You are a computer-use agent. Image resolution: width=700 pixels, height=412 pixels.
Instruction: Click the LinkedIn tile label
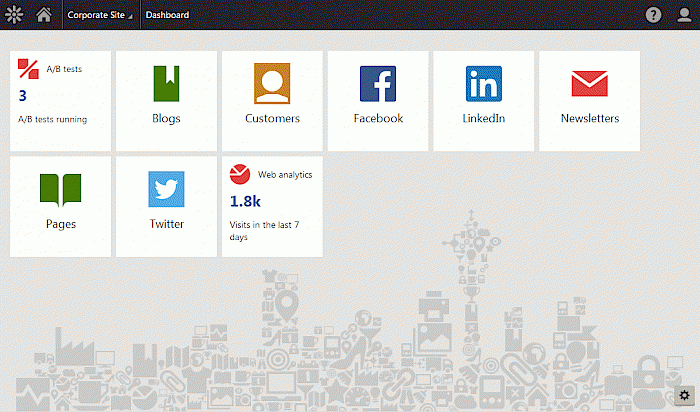[483, 118]
